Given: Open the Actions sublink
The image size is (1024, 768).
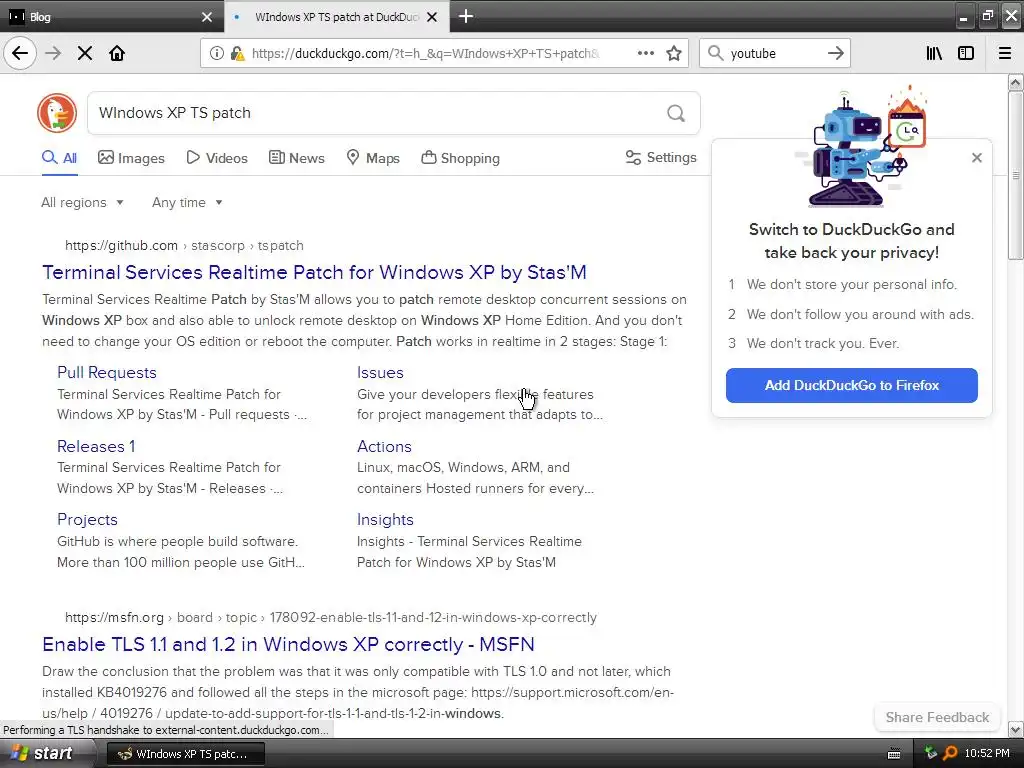Looking at the screenshot, I should 384,446.
